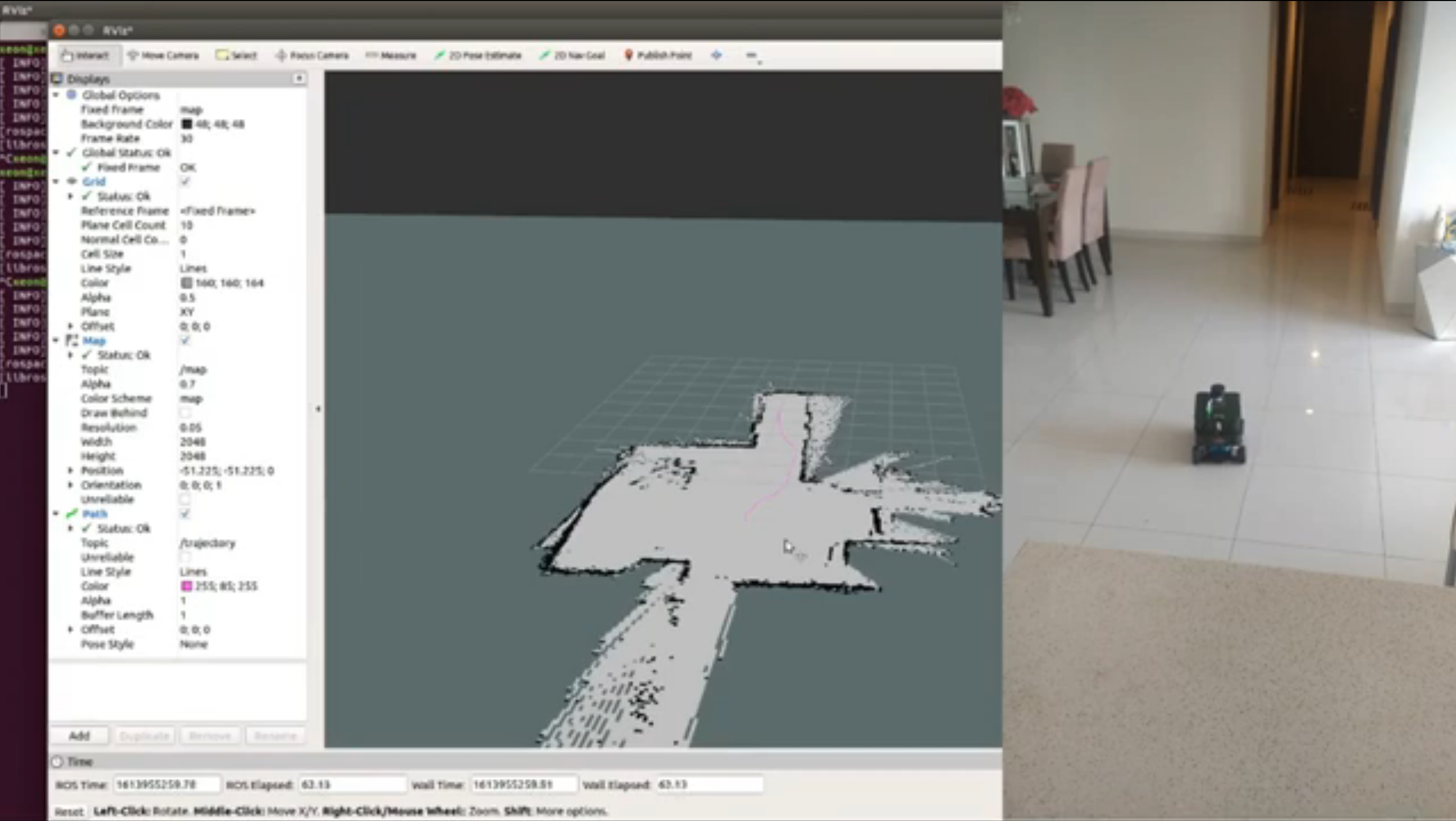The image size is (1456, 821).
Task: Activate 2D Nav Goal tool
Action: tap(572, 55)
